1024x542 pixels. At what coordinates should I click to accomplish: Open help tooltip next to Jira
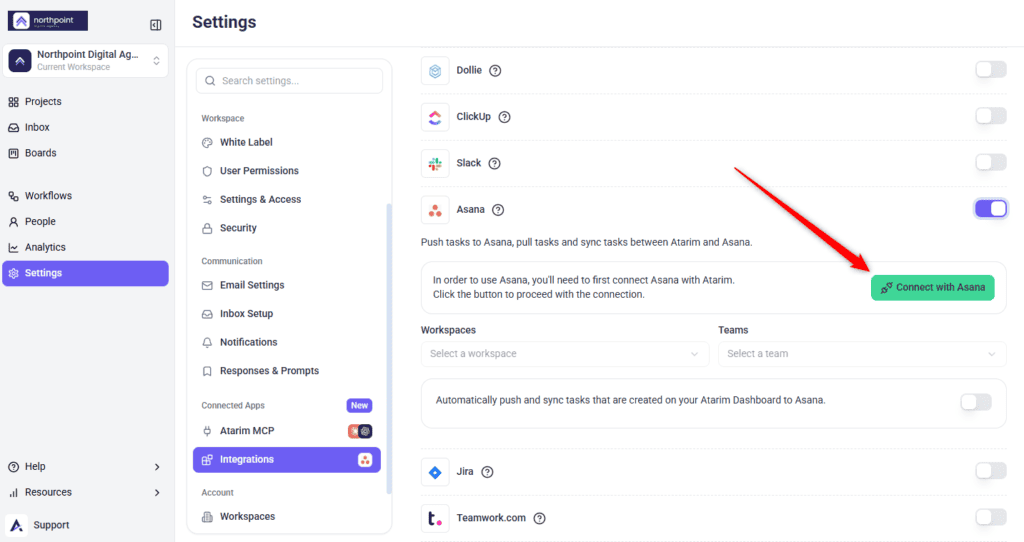(487, 472)
